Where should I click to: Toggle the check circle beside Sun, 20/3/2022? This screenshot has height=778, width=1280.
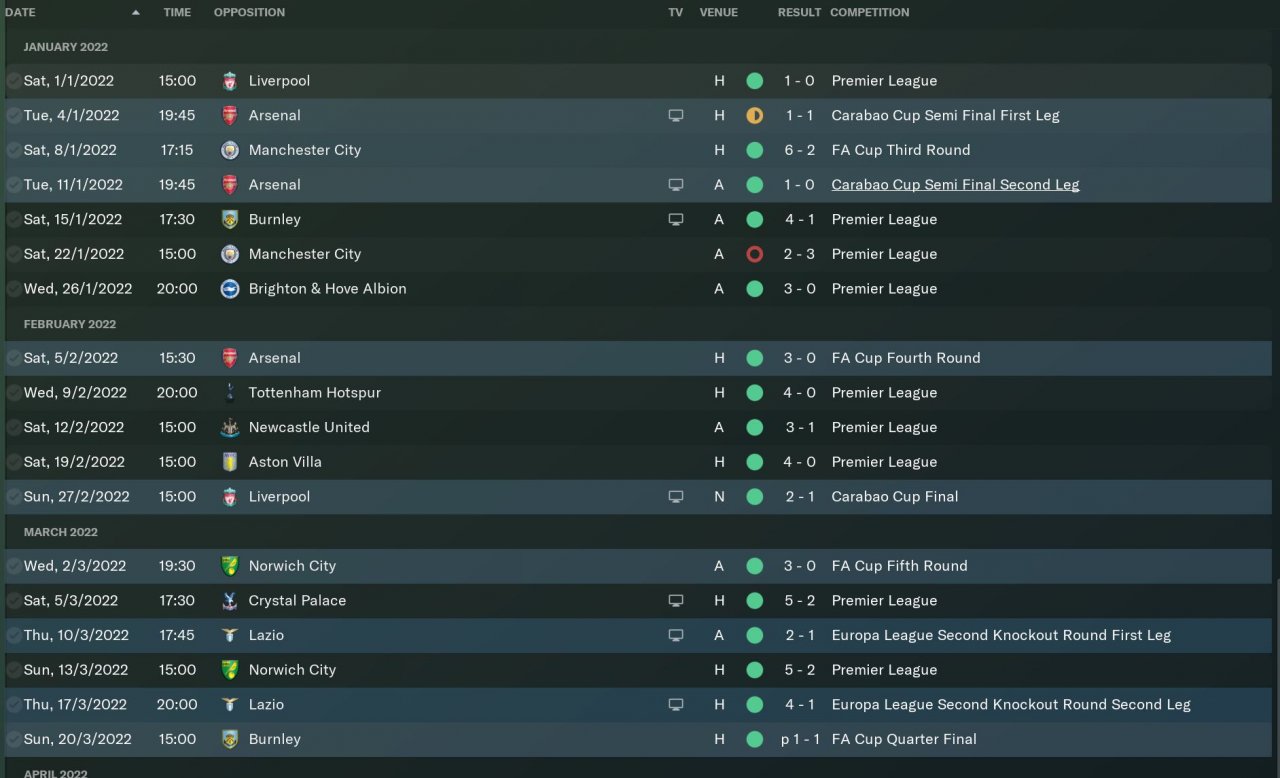(13, 740)
